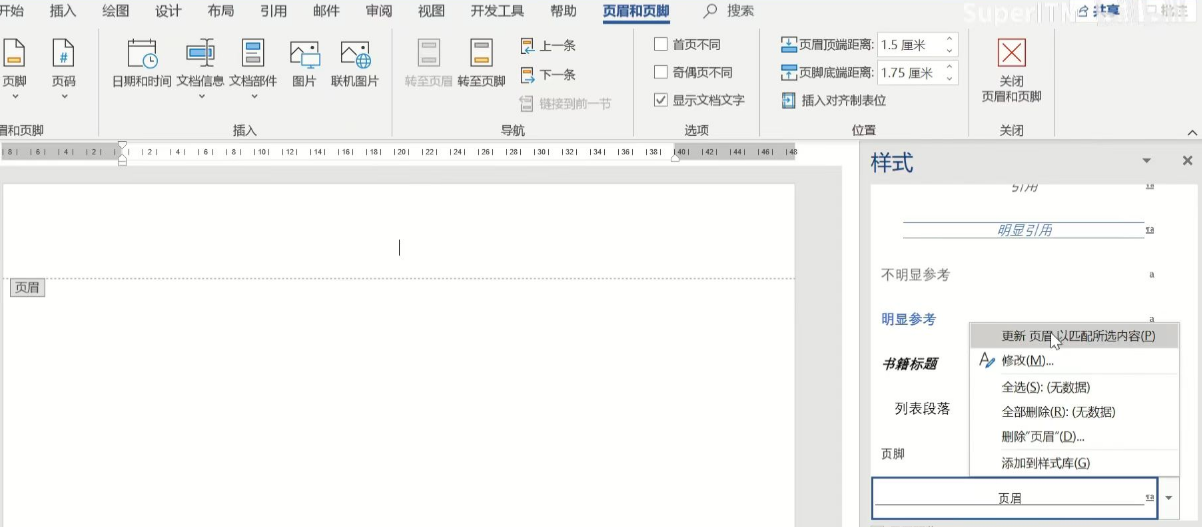
Task: Open the 绘图 ribbon tab
Action: [115, 11]
